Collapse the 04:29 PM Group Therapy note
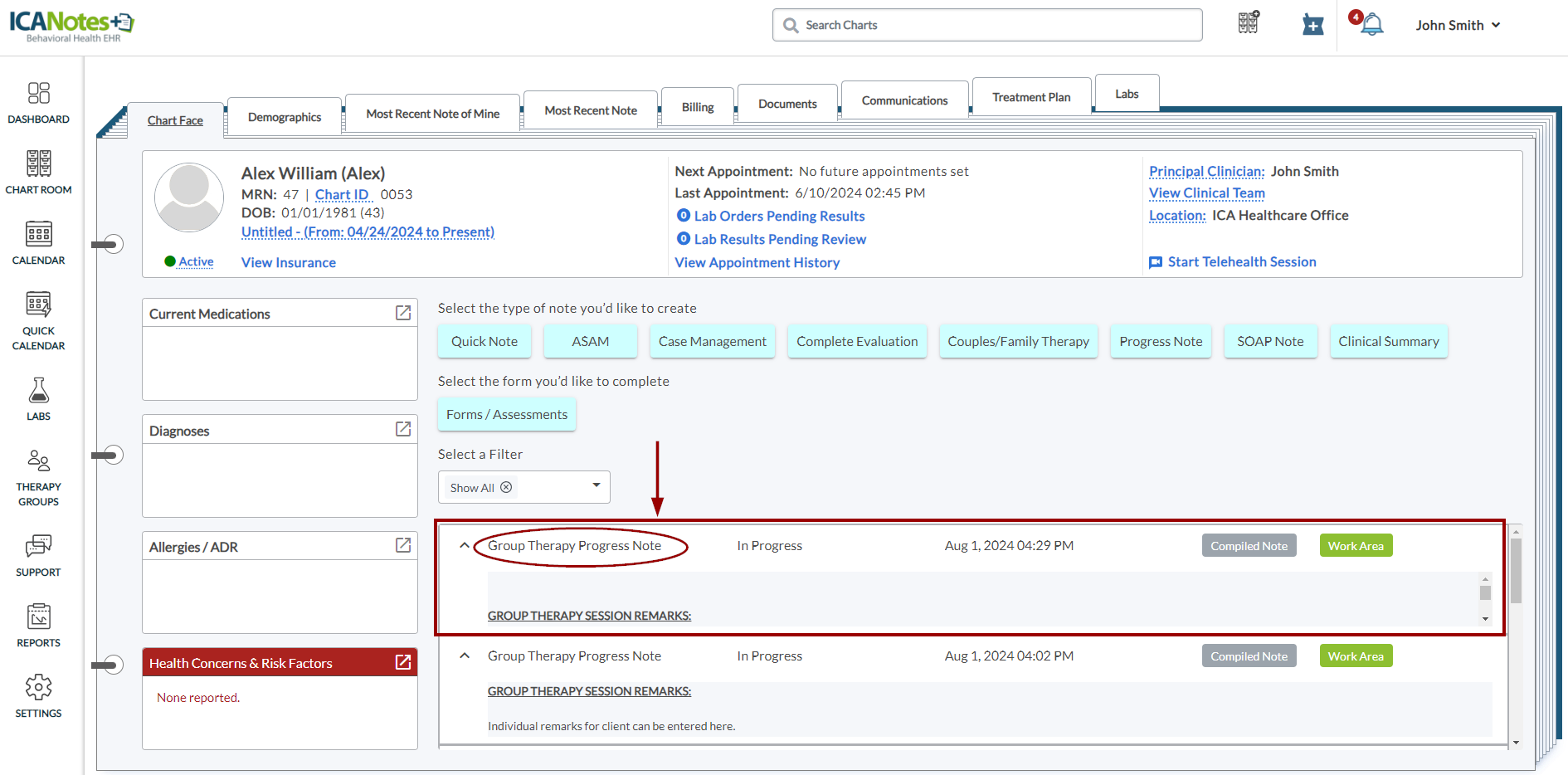The image size is (1568, 775). point(465,546)
